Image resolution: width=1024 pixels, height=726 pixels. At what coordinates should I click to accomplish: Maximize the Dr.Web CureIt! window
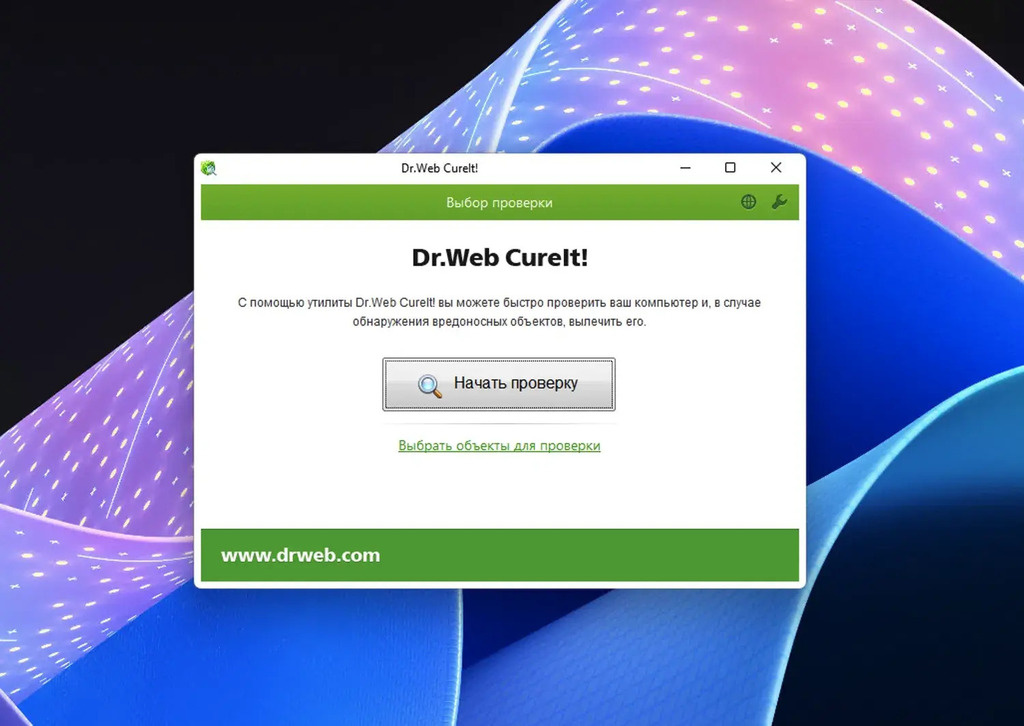(x=730, y=168)
